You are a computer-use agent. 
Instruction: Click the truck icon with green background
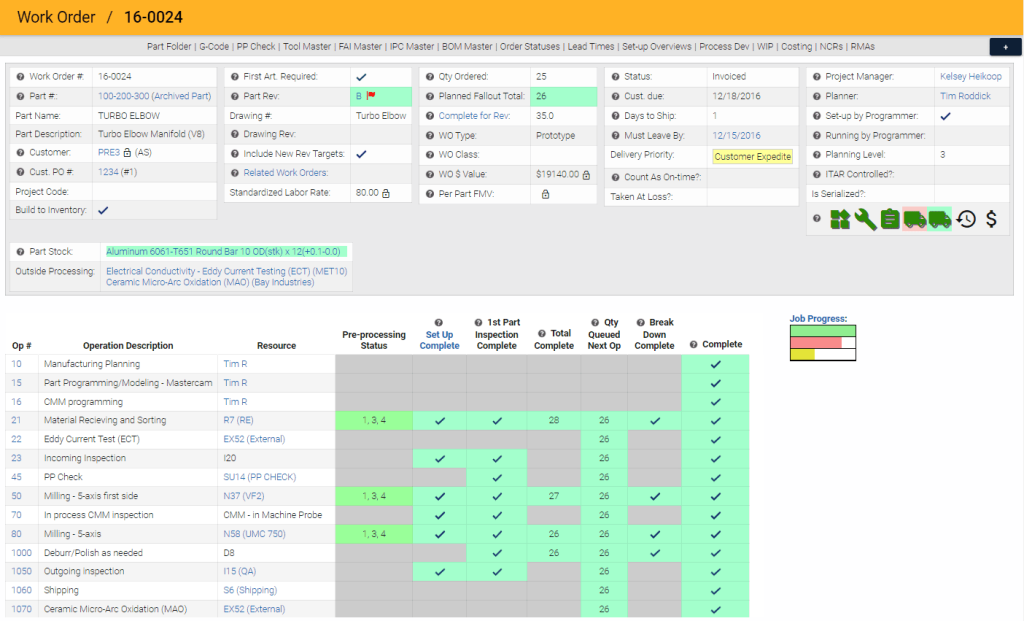940,220
